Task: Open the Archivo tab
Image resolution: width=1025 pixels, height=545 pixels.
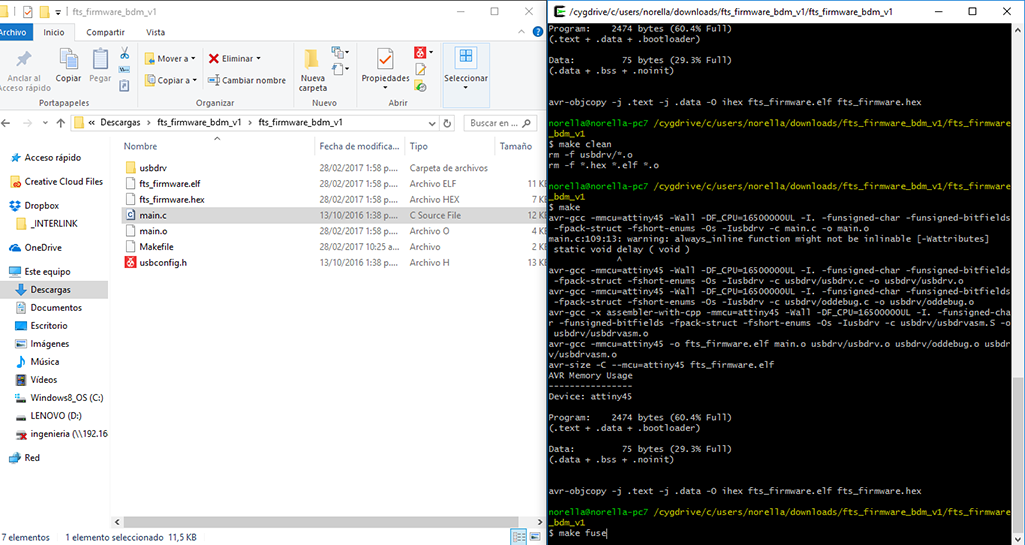Action: coord(13,32)
